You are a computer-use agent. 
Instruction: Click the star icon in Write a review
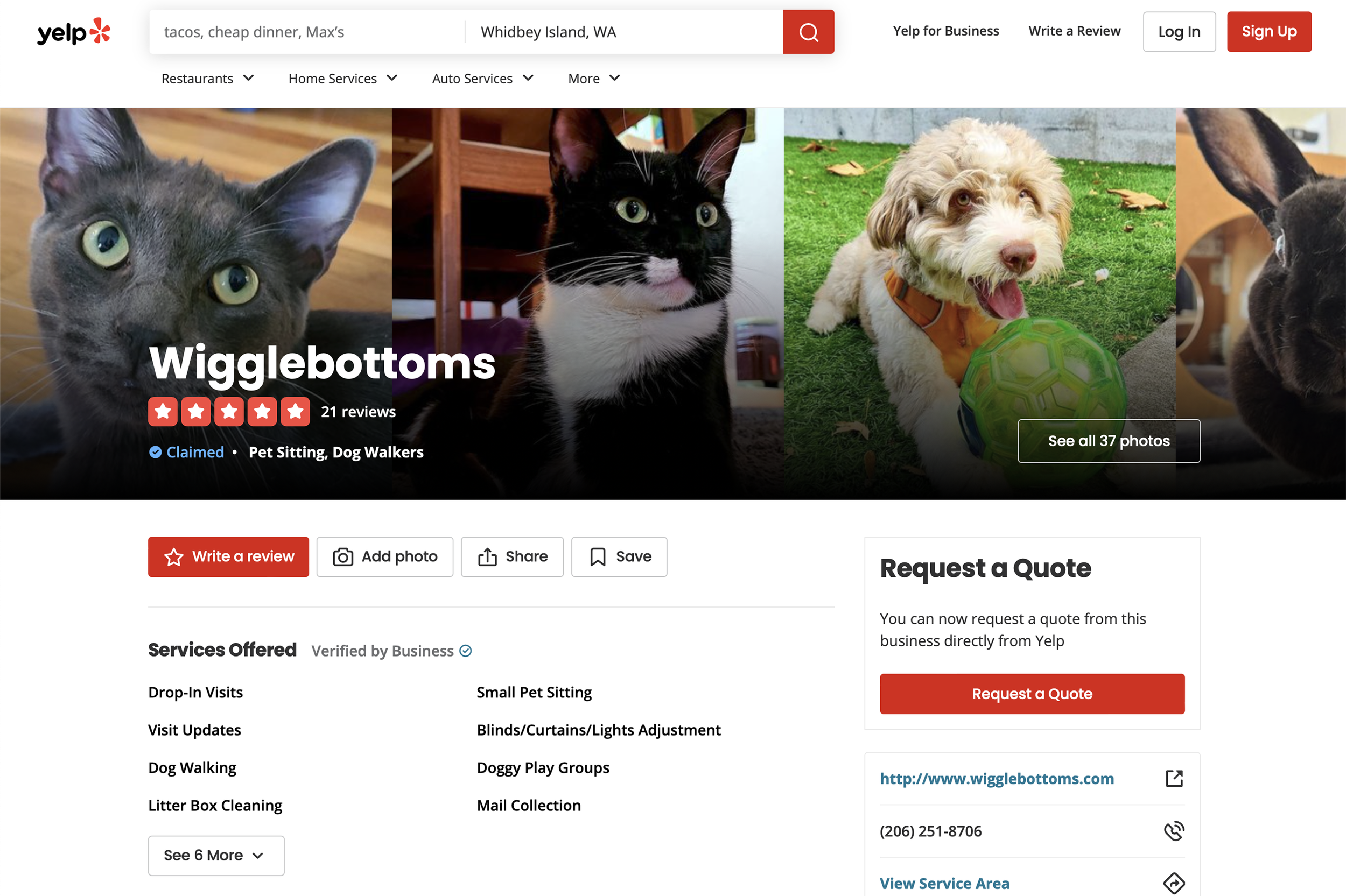point(174,556)
